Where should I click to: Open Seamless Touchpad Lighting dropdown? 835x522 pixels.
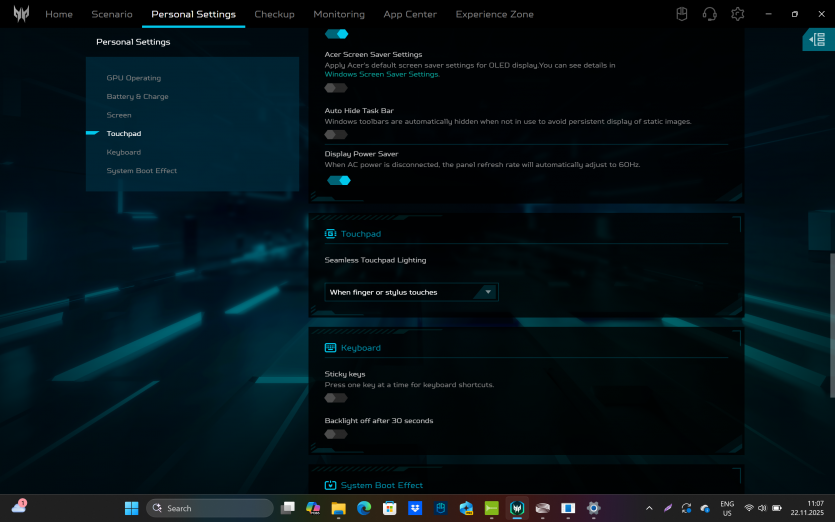tap(411, 292)
